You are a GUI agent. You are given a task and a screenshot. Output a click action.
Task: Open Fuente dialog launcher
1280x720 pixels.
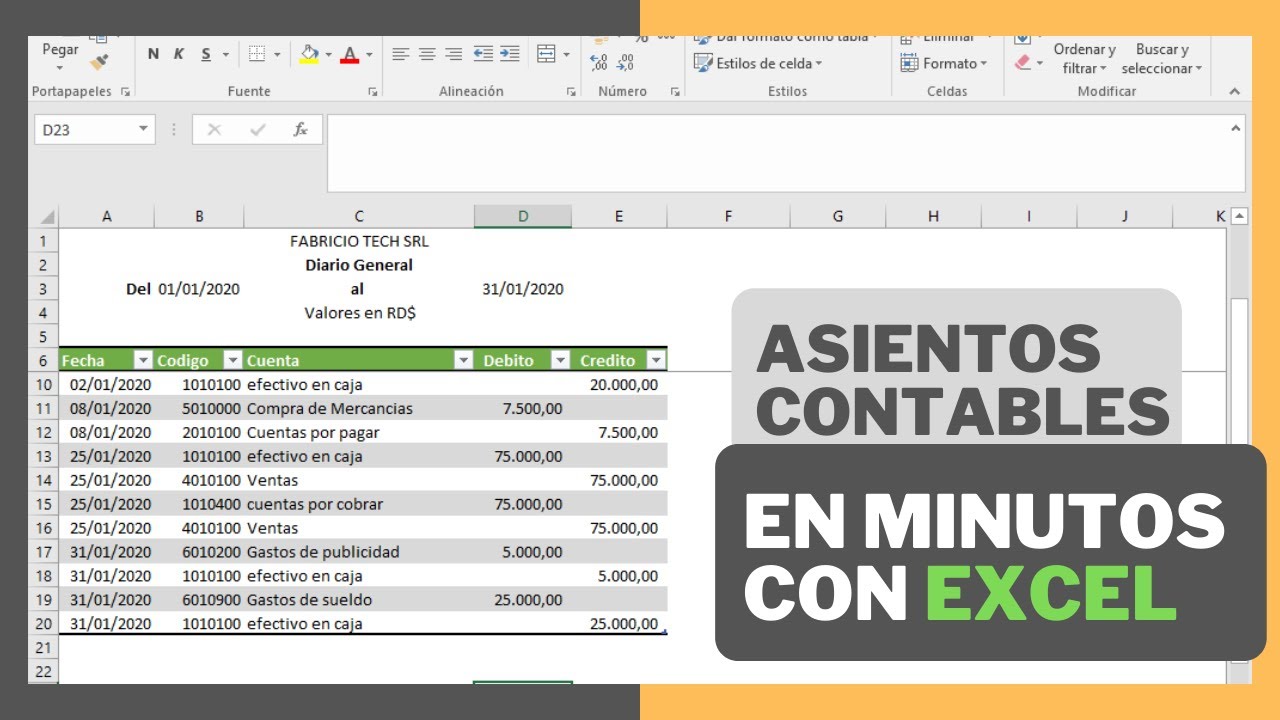373,91
